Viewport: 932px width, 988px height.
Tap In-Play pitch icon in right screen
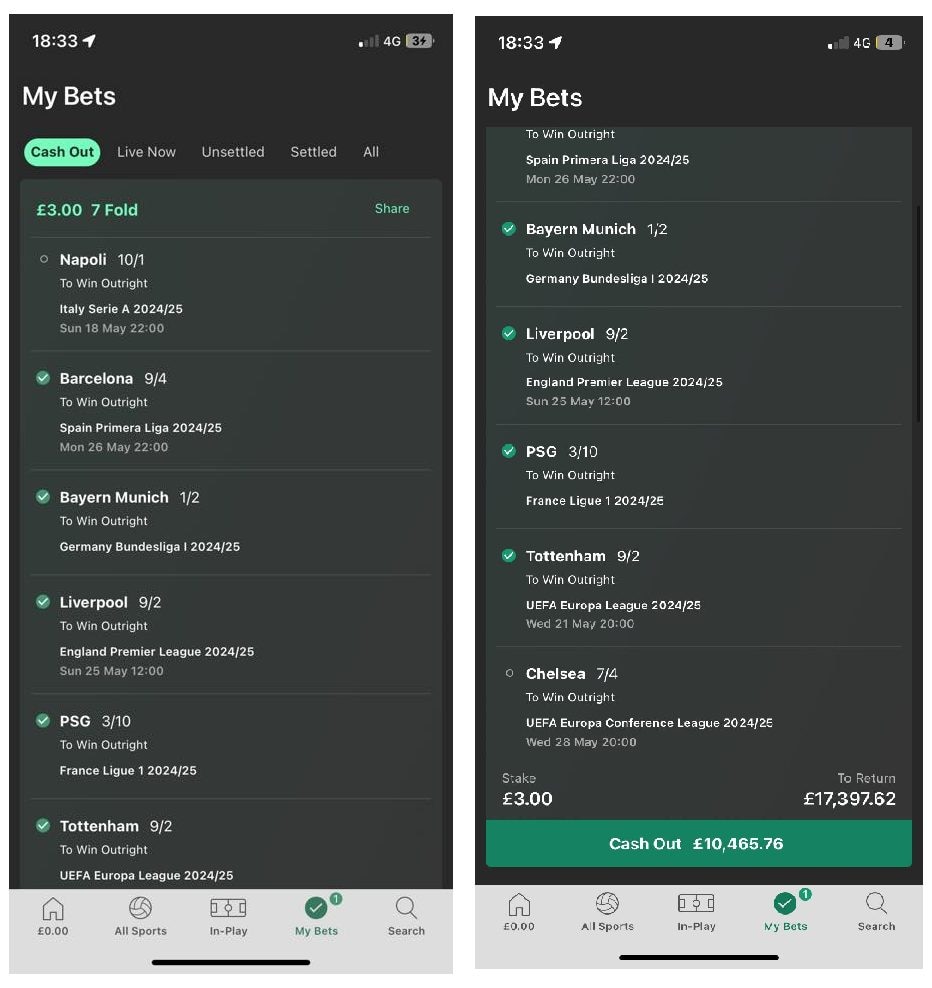coord(696,903)
